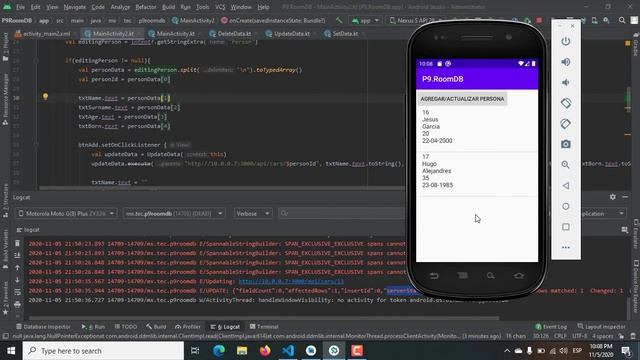This screenshot has width=640, height=360.
Task: Open the URL link in the Updating log line
Action: (291, 281)
